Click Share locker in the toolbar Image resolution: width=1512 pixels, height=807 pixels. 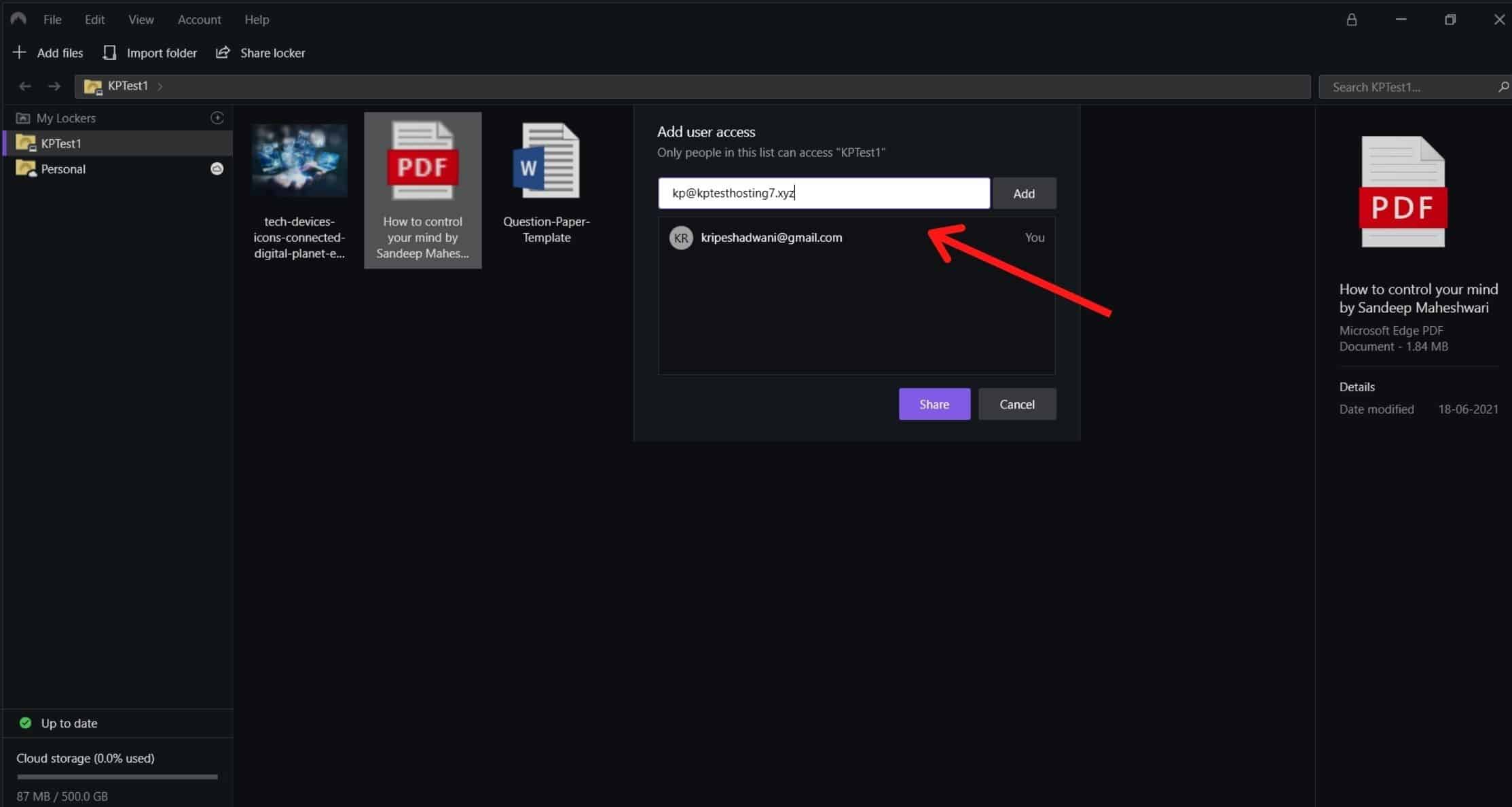(x=261, y=53)
